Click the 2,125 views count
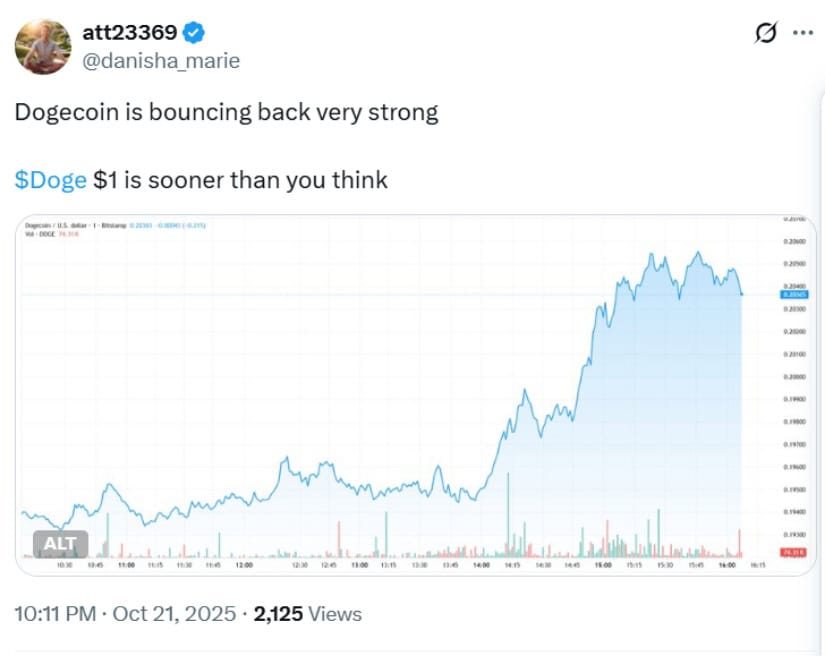 [284, 614]
